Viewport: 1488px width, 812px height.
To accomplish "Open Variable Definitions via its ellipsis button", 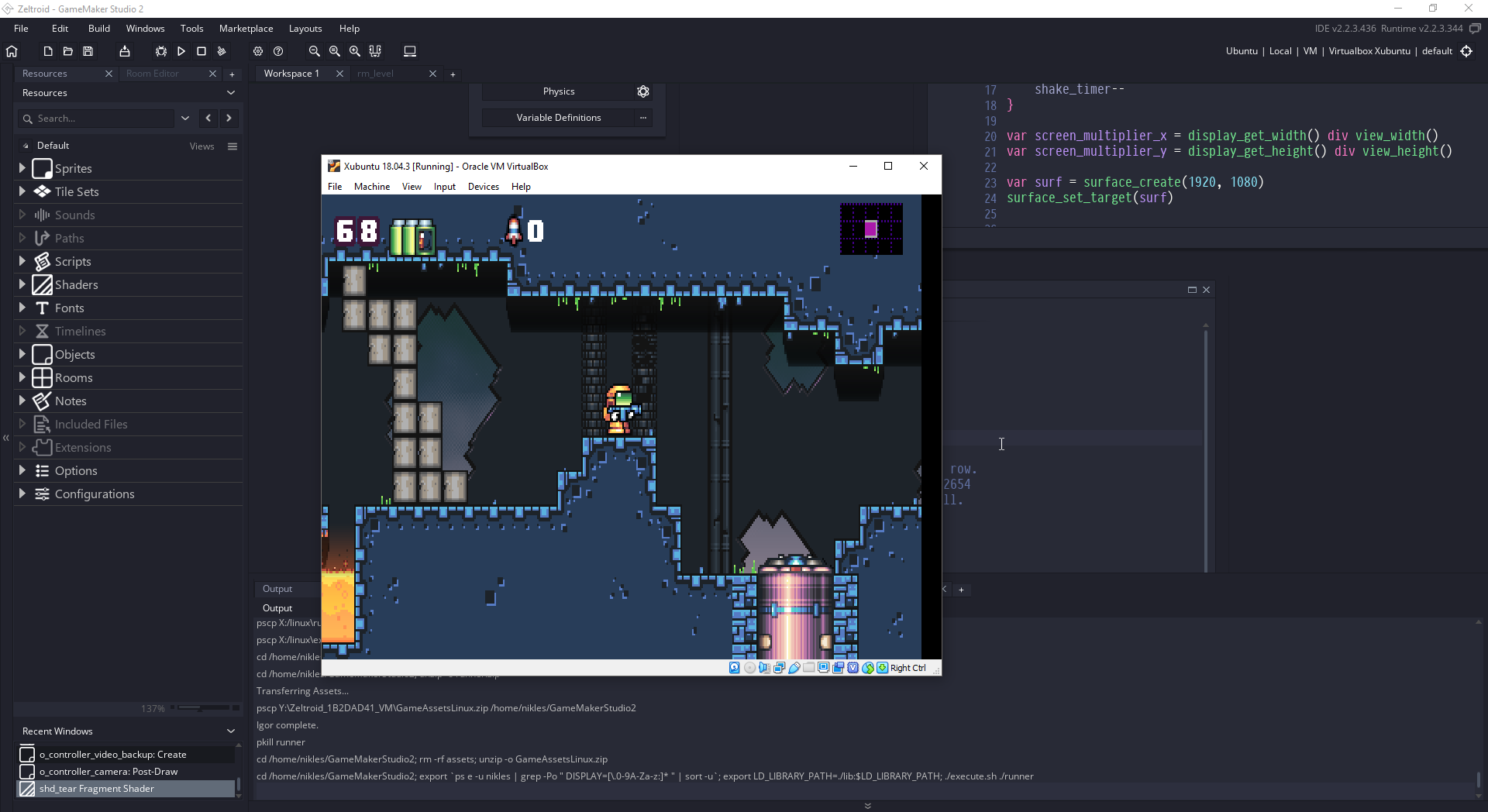I will coord(643,118).
